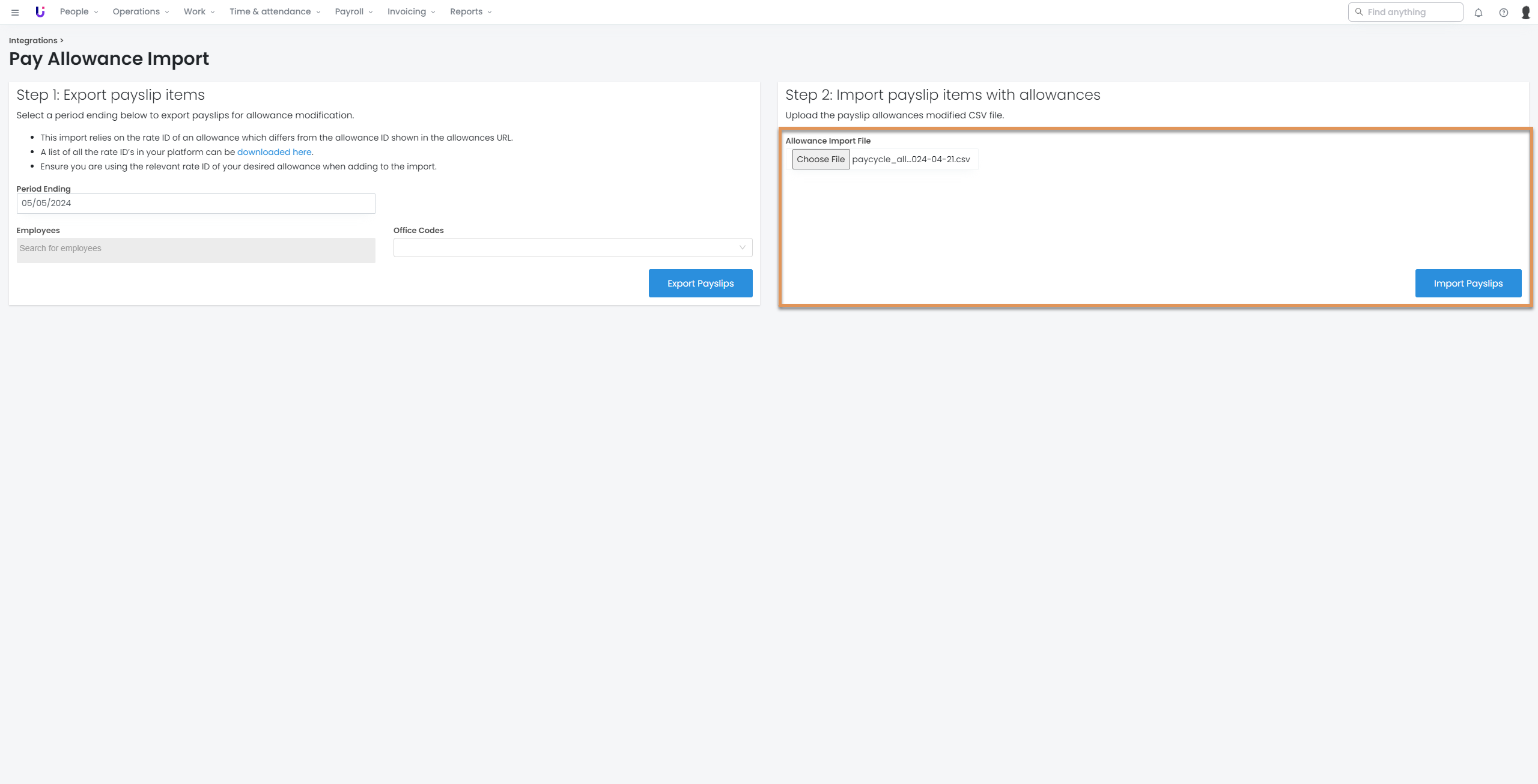Click the Integrations breadcrumb link
Viewport: 1538px width, 784px height.
tap(33, 41)
